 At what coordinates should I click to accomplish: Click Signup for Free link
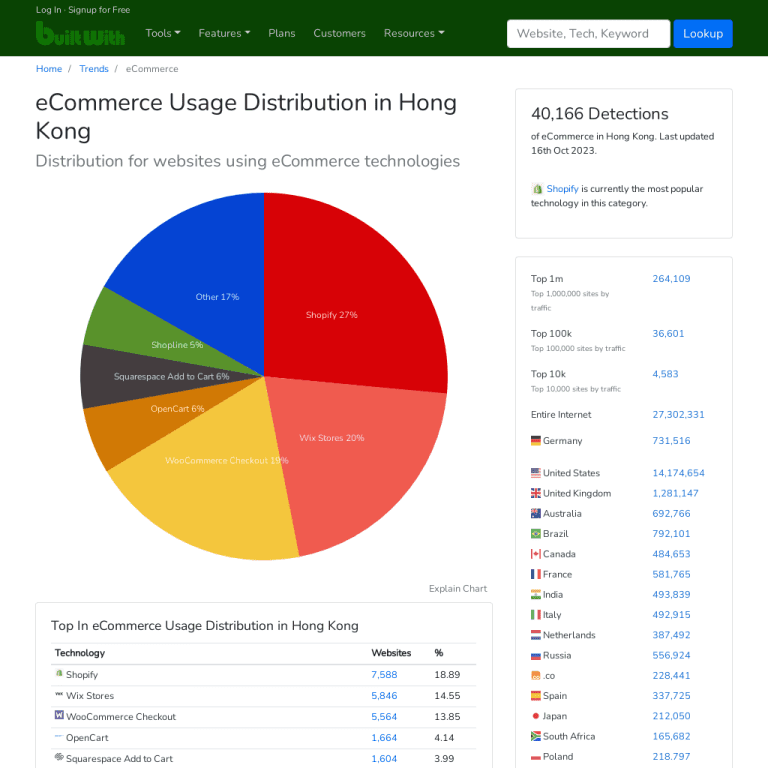pos(99,10)
